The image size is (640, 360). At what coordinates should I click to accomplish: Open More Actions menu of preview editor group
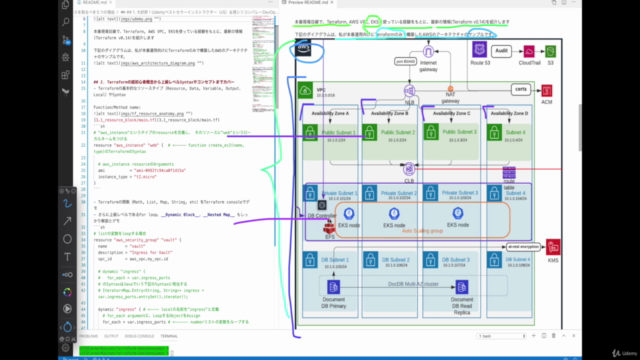(x=574, y=2)
